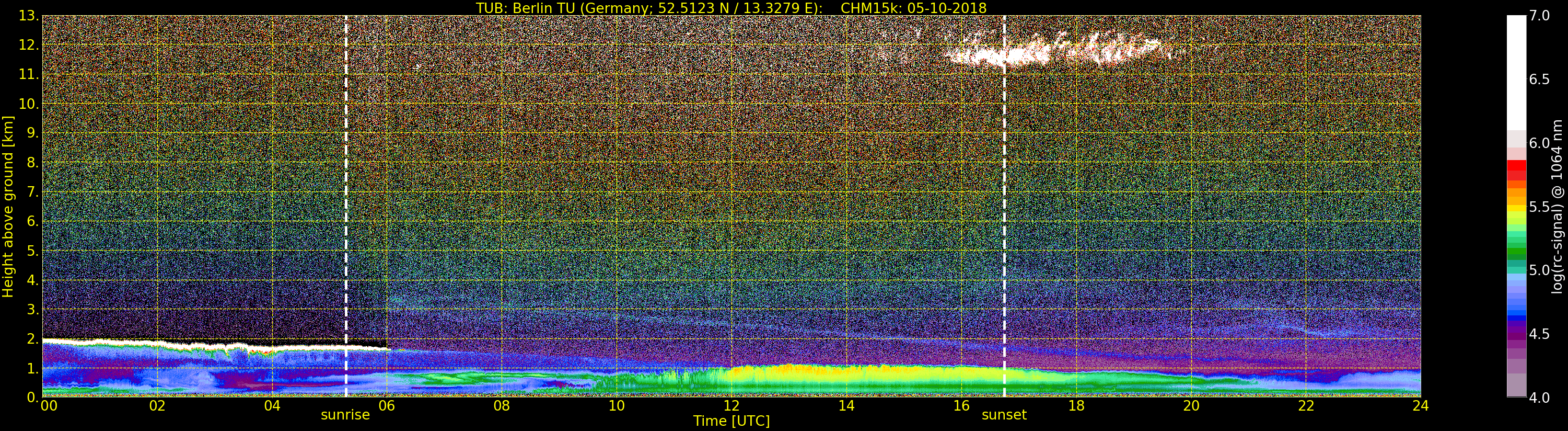Click the 'sunrise' label below the time axis
1568x431 pixels.
pyautogui.click(x=345, y=415)
